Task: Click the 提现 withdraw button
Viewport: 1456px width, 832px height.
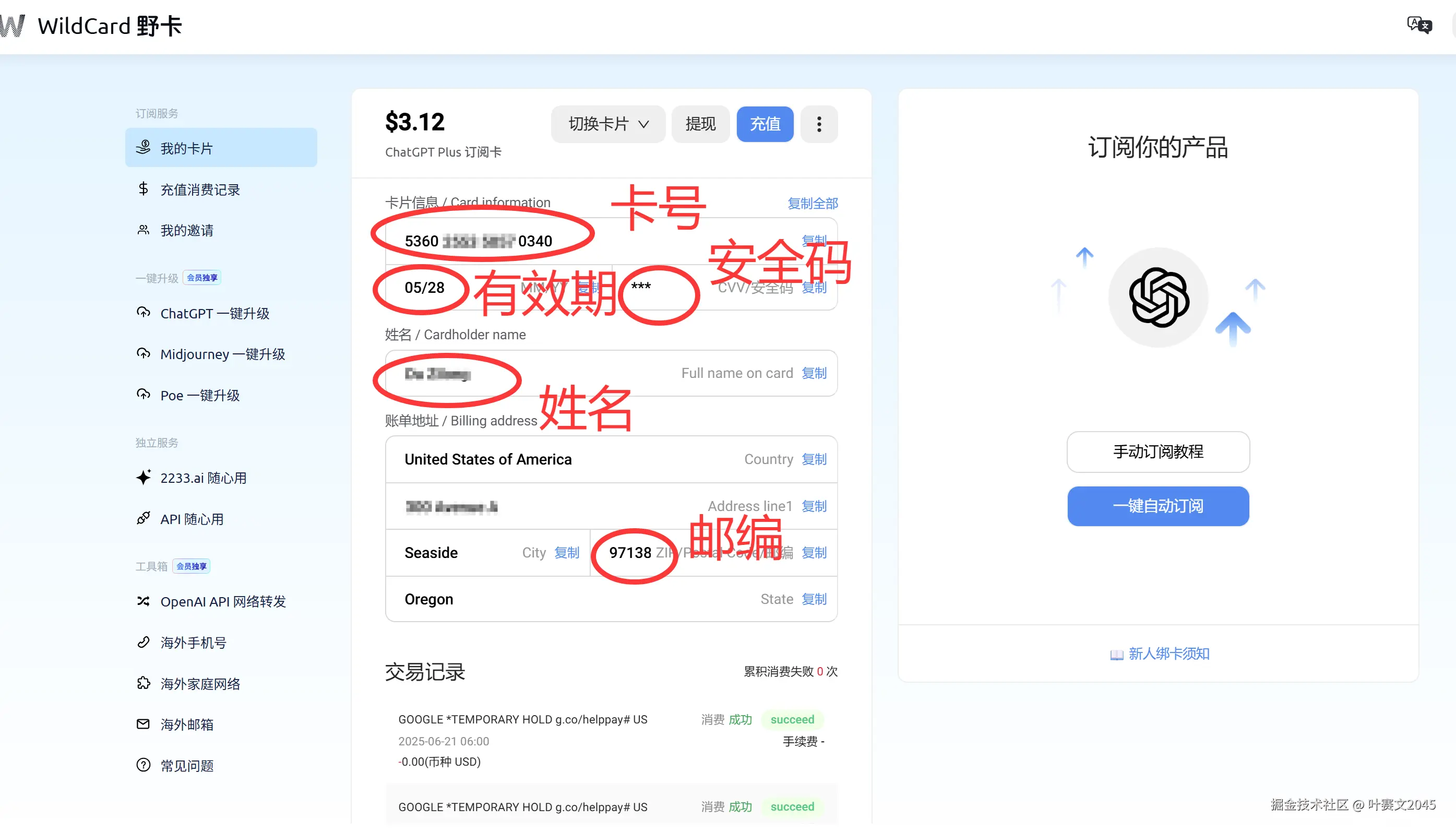Action: [x=700, y=124]
